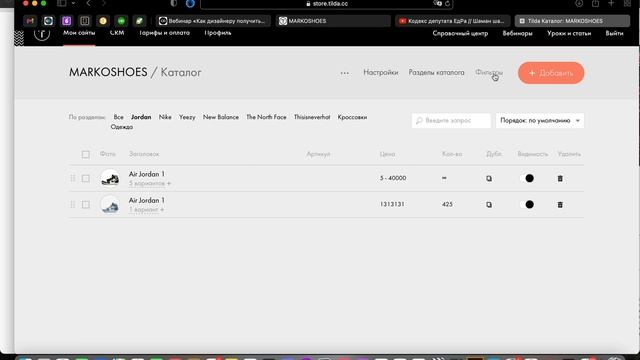The image size is (640, 360).
Task: Grab drag handle of first Air Jordan 1 row
Action: click(73, 178)
